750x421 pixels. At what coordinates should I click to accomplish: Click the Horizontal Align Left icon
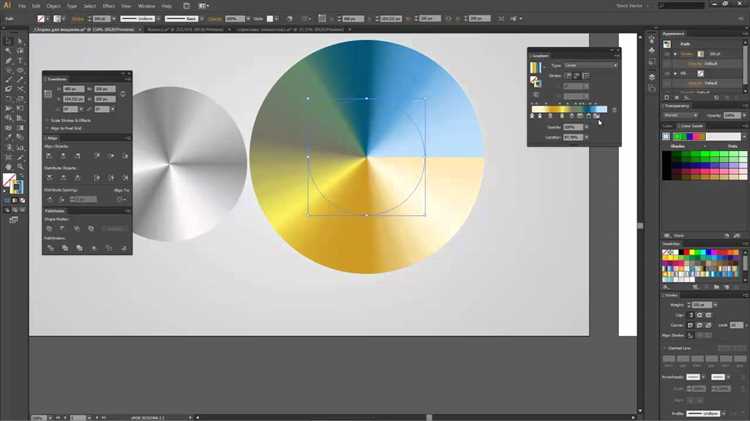(51, 156)
